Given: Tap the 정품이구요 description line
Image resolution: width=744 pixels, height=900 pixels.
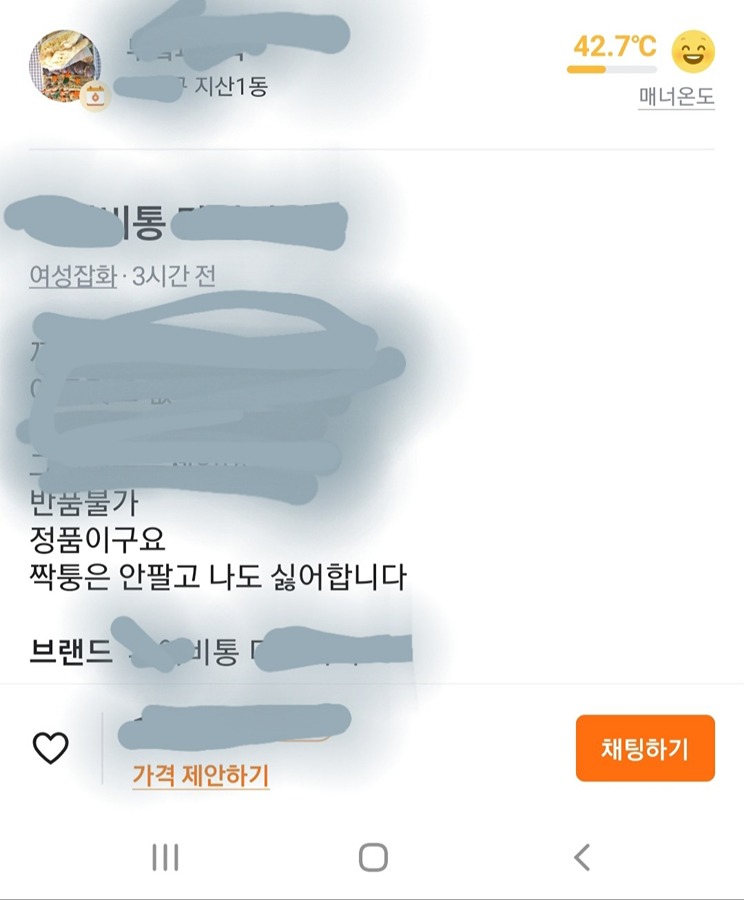Looking at the screenshot, I should pos(98,540).
